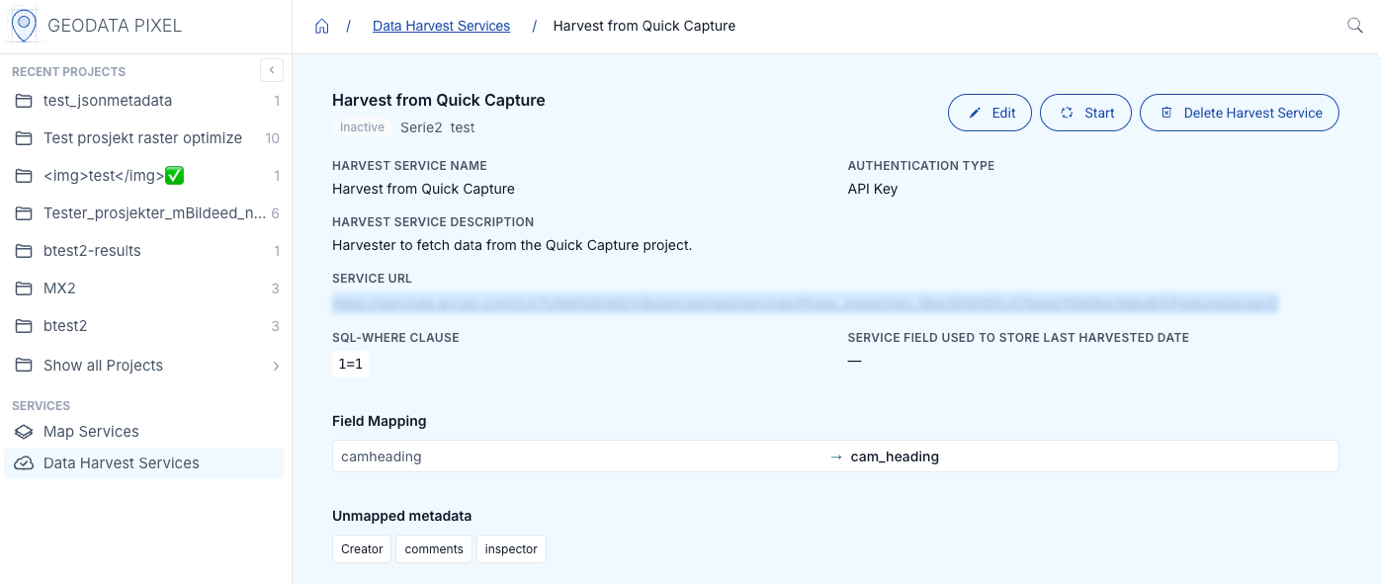The width and height of the screenshot is (1381, 584).
Task: Click the harvest service description text
Action: tap(512, 245)
